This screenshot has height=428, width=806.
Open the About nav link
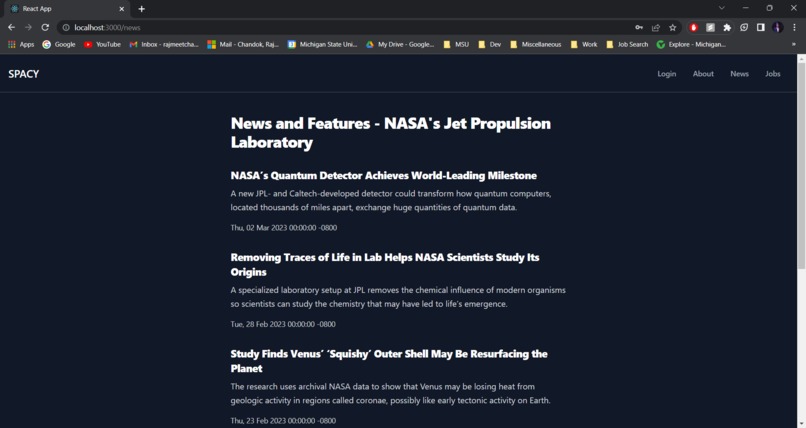(703, 74)
